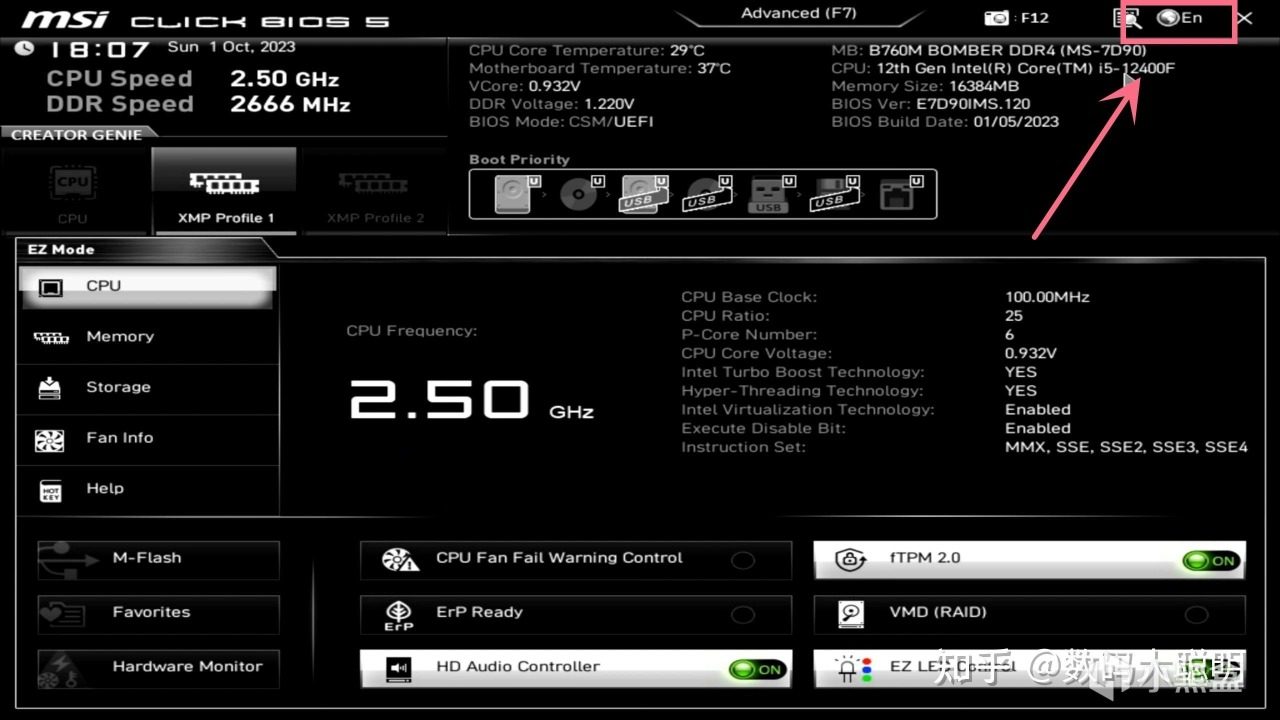Click the BIOS Build Date: 01/05/2023 line

tap(945, 122)
